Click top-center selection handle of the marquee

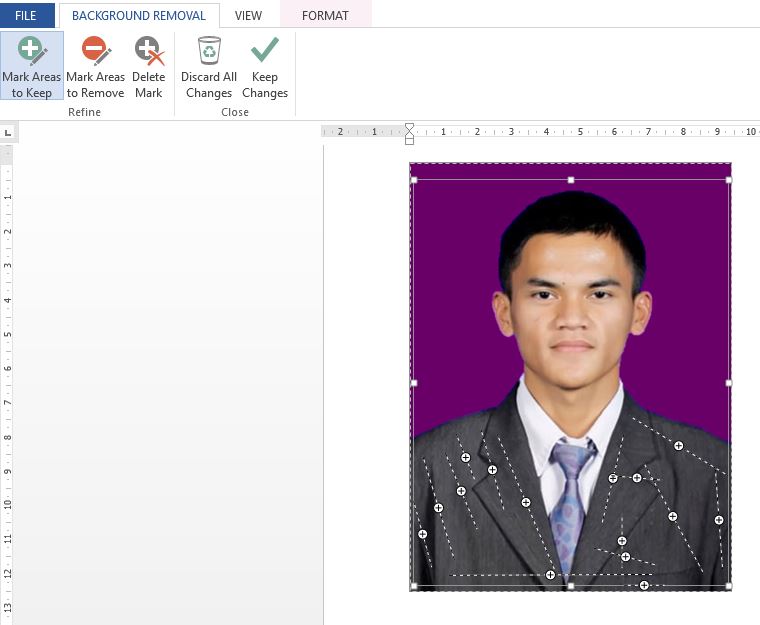pyautogui.click(x=571, y=180)
